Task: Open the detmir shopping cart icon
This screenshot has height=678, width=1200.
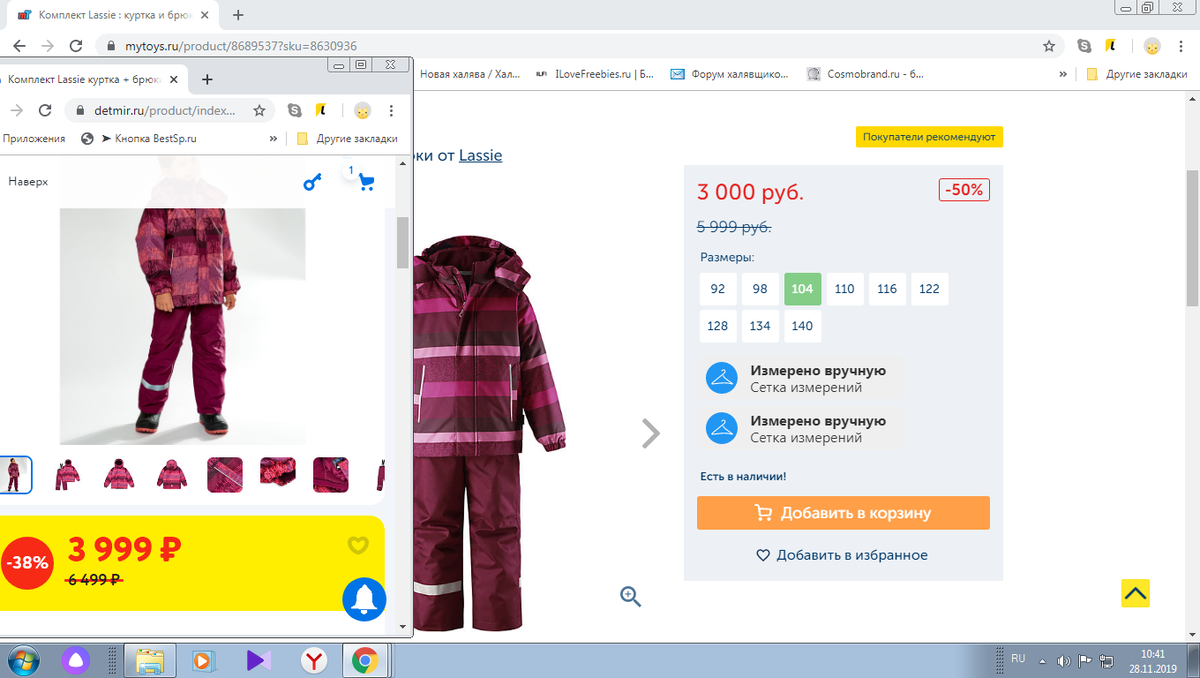Action: point(365,181)
